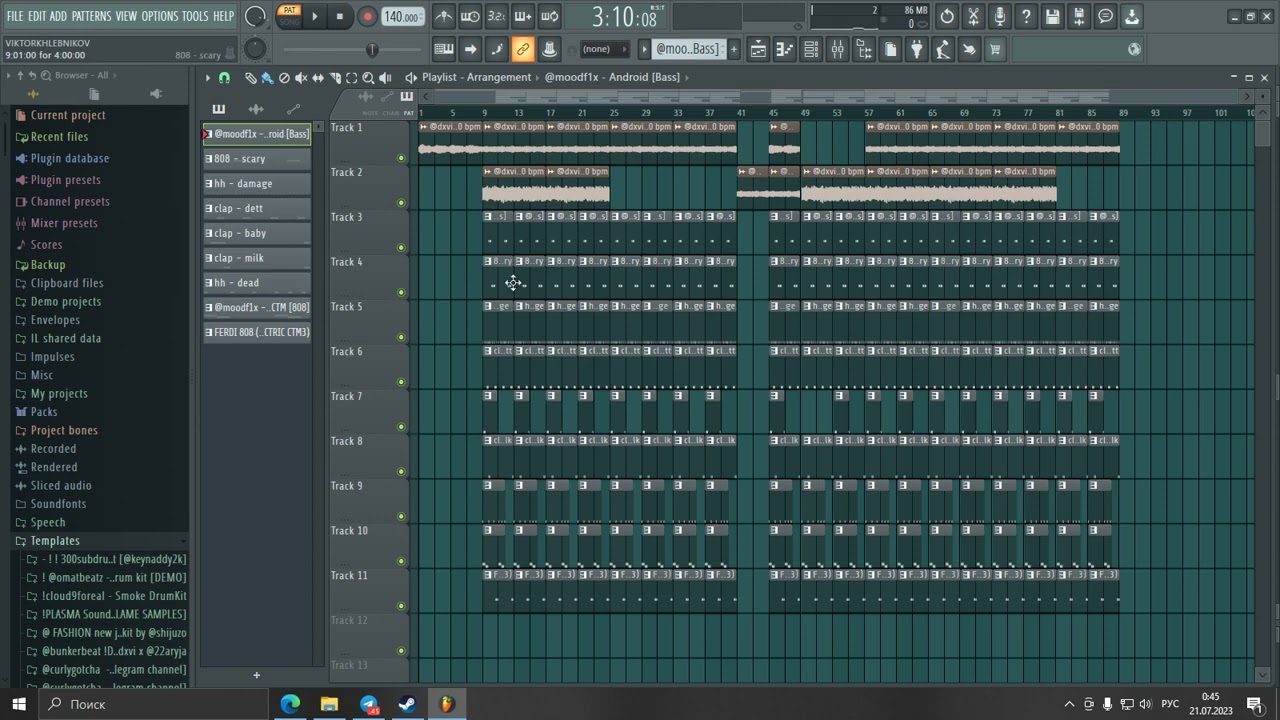Select the 'clap - milk' pattern
Viewport: 1280px width, 720px height.
tap(257, 258)
